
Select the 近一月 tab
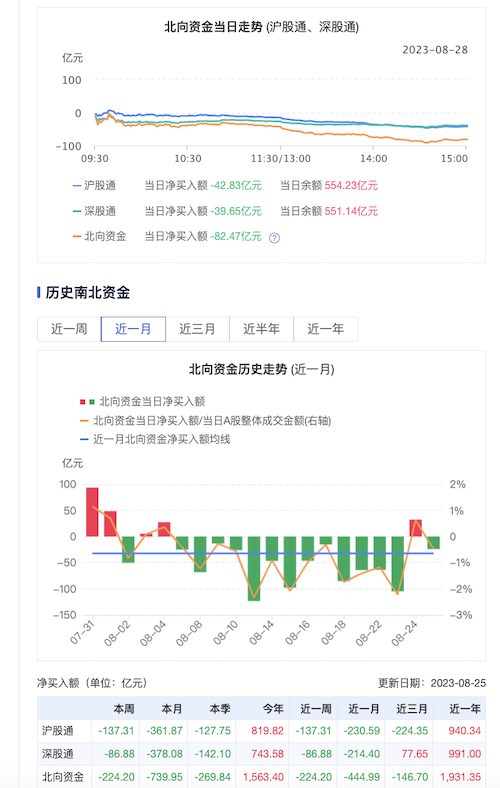[133, 329]
